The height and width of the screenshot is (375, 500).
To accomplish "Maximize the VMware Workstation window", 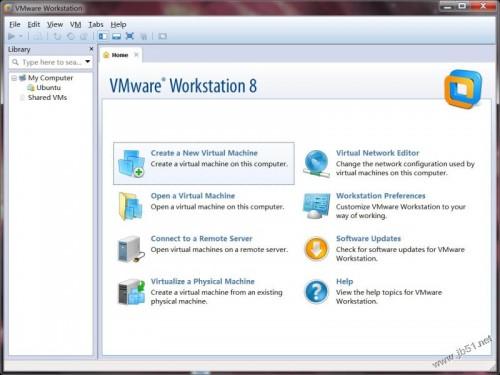I will pyautogui.click(x=462, y=6).
